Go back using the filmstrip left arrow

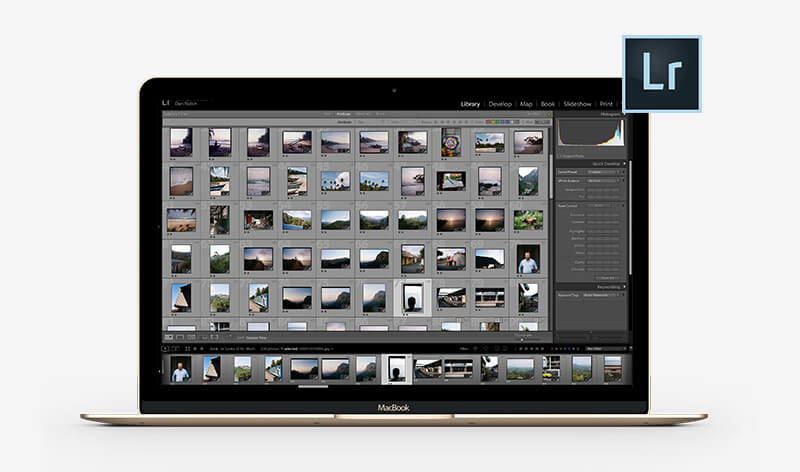coord(195,349)
